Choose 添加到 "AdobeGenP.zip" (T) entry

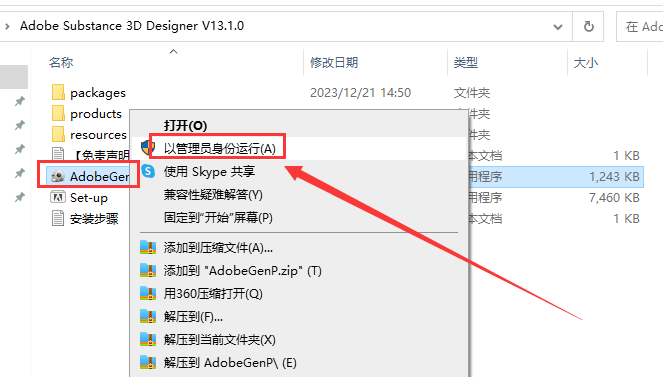(243, 270)
